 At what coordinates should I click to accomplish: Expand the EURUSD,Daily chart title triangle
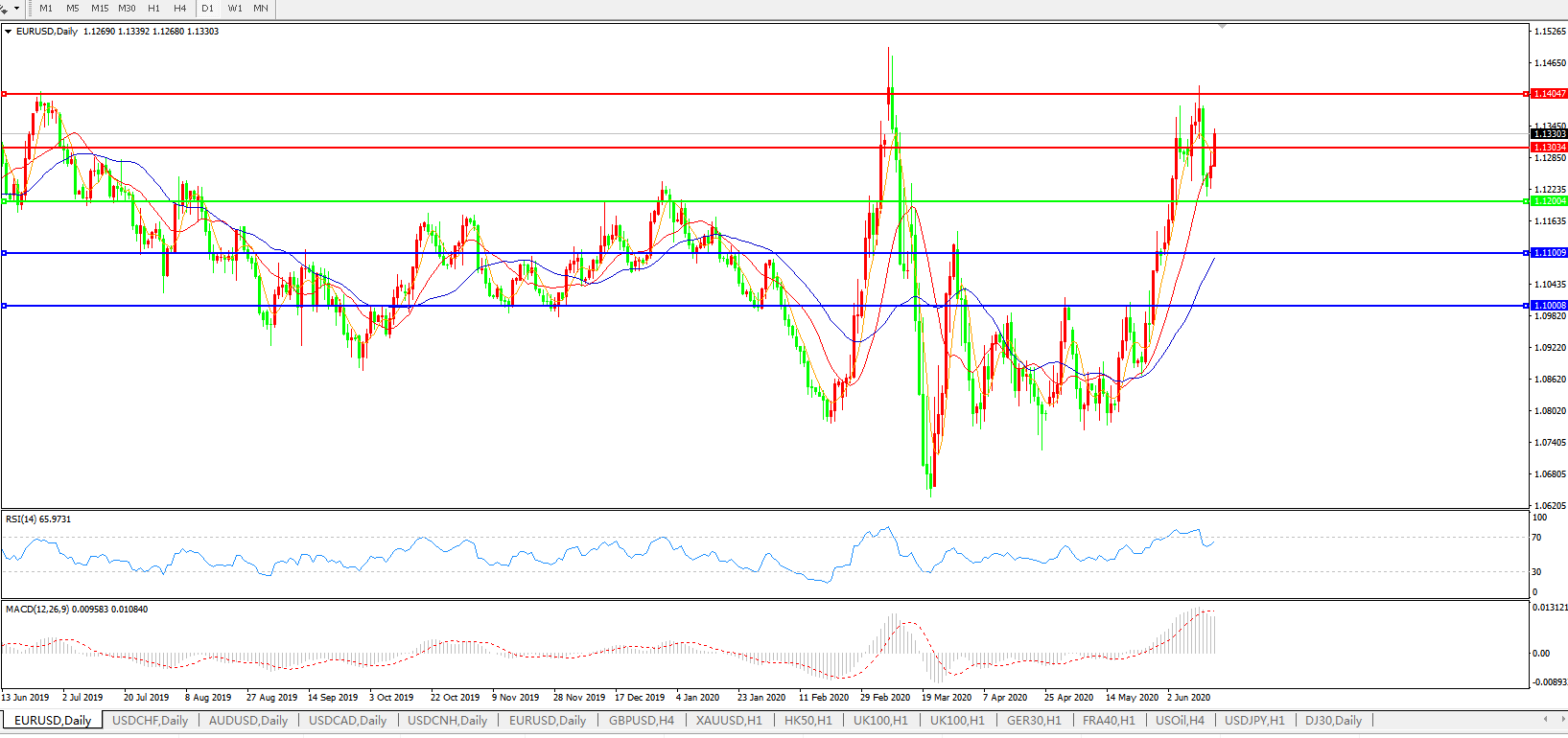point(9,32)
